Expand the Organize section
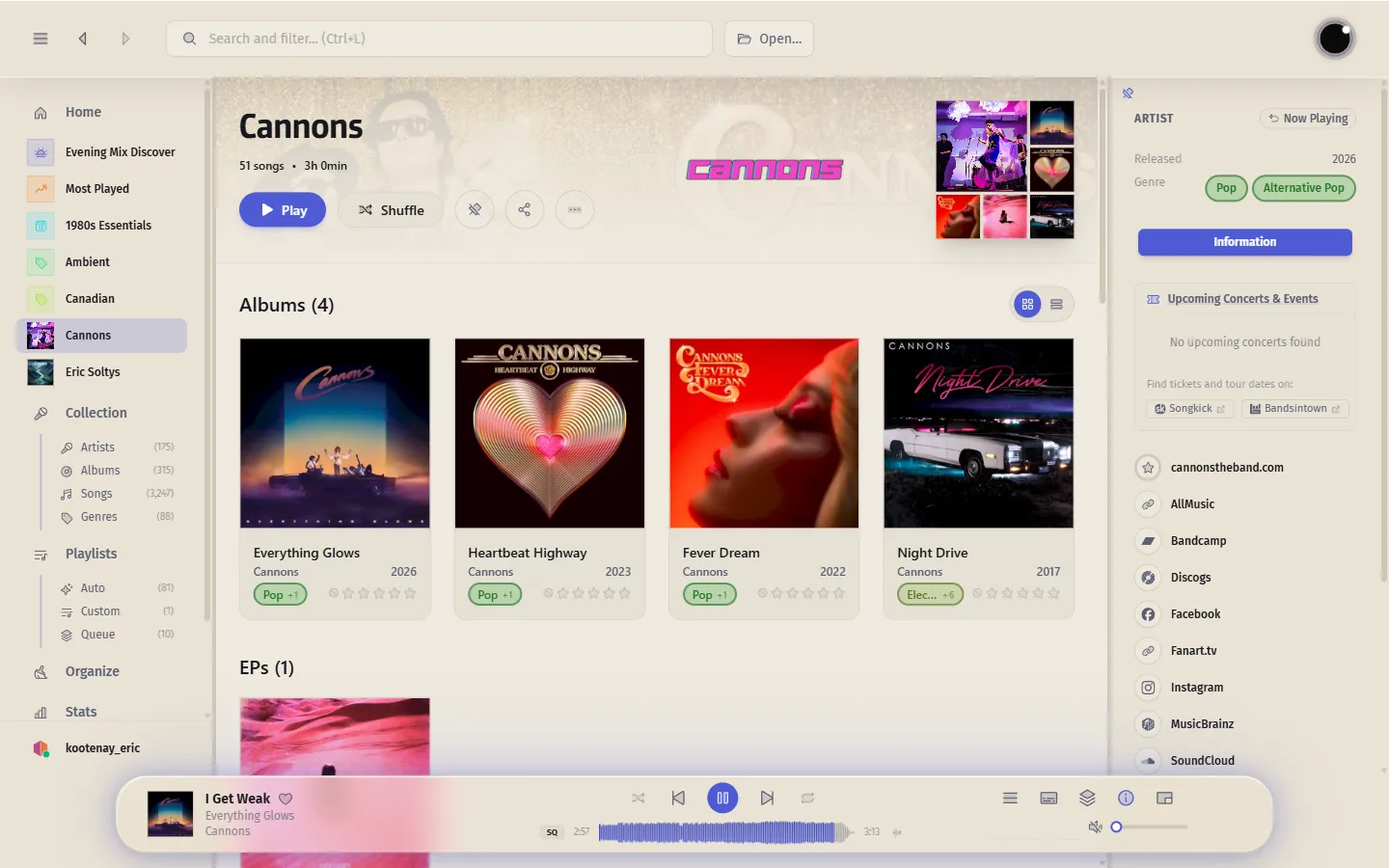 coord(93,671)
